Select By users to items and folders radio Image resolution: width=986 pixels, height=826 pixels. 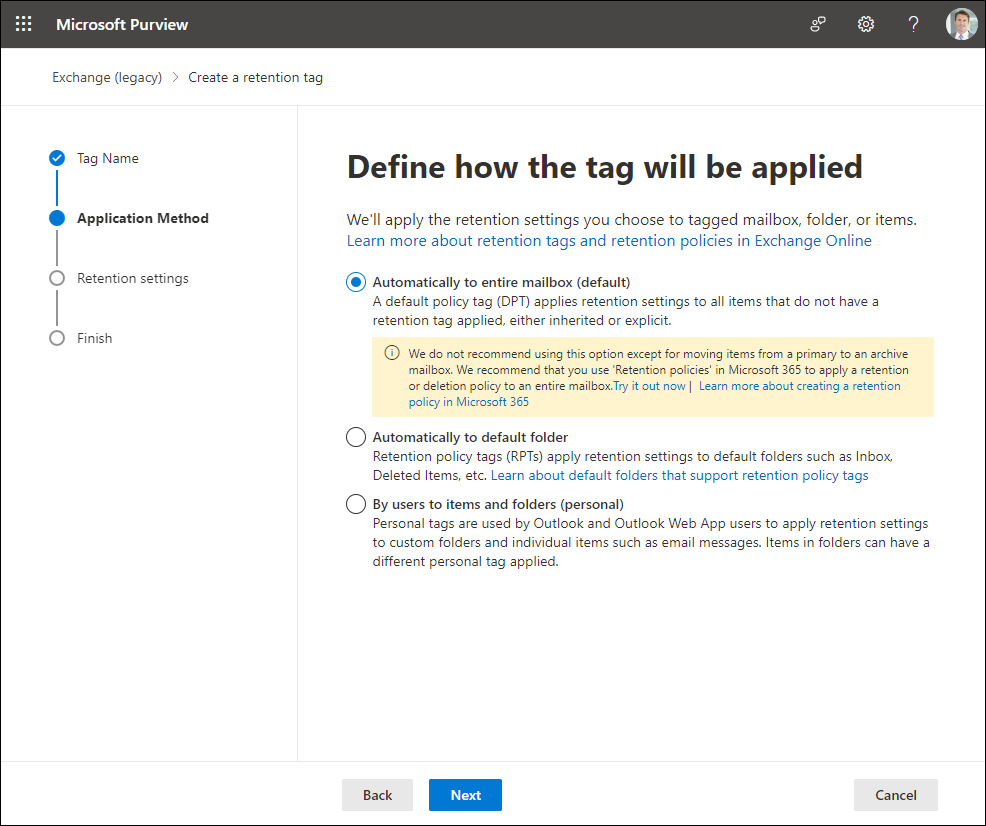click(356, 504)
